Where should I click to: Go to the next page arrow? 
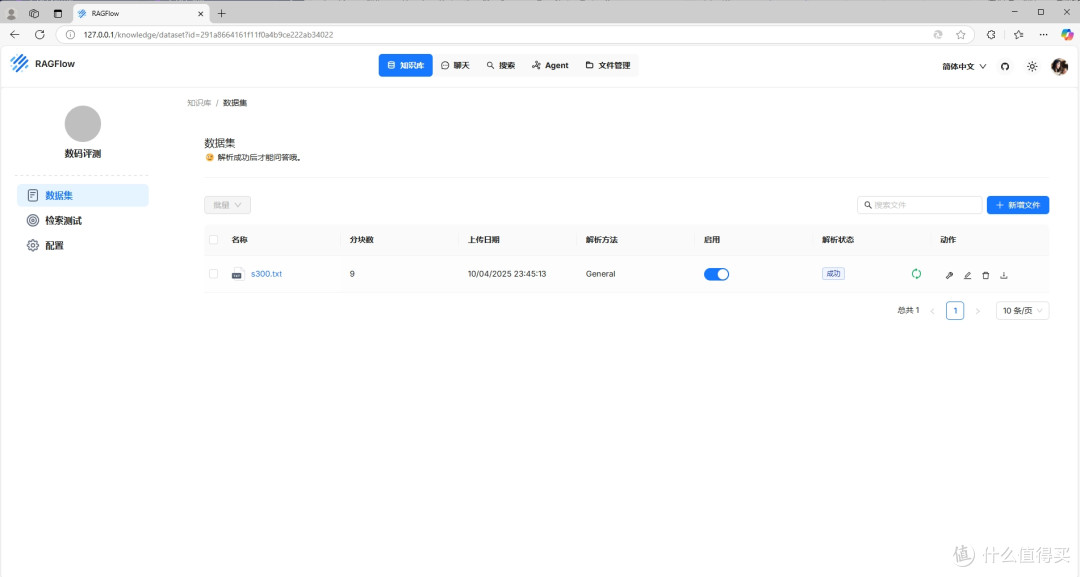pos(977,311)
